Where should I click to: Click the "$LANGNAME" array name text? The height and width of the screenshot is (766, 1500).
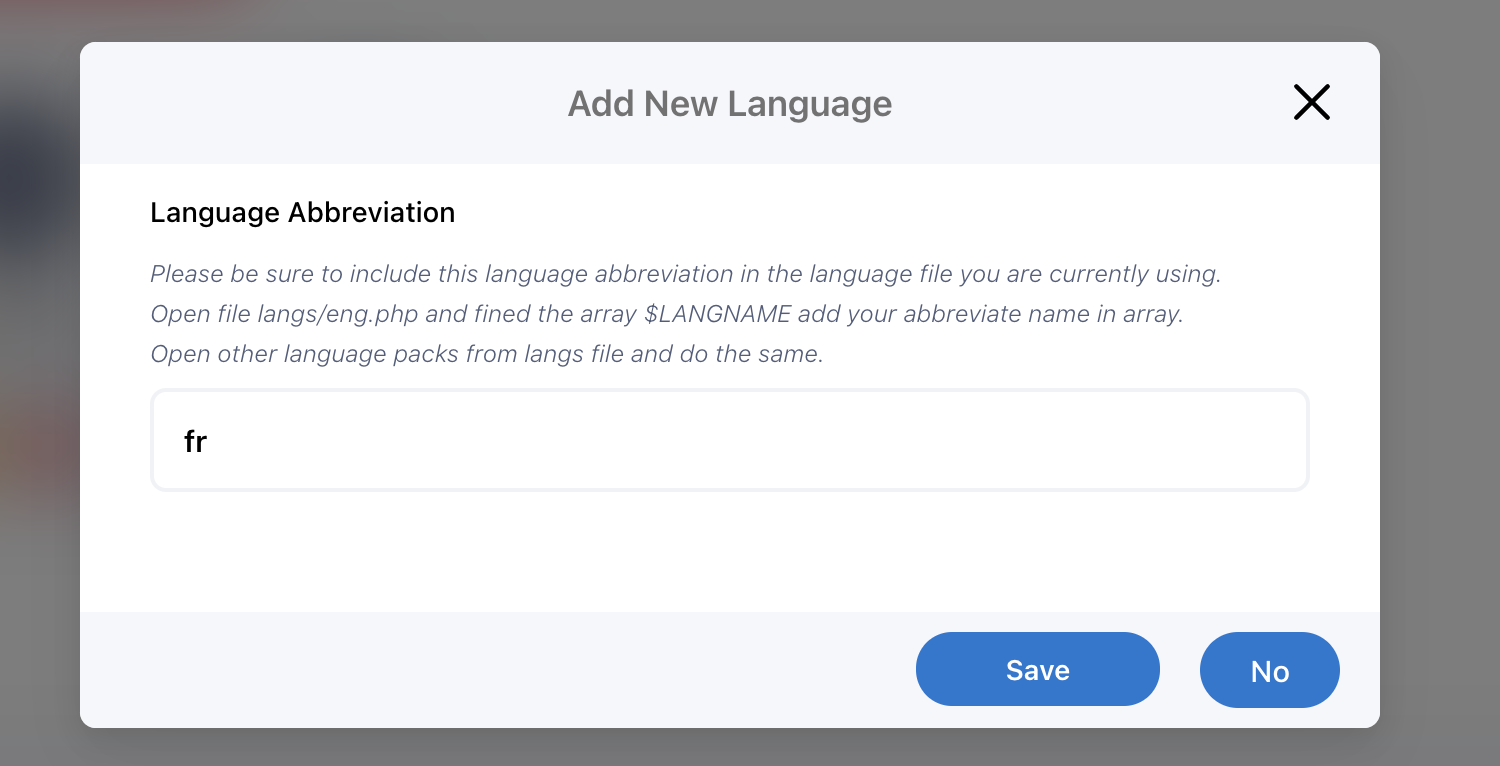coord(717,314)
